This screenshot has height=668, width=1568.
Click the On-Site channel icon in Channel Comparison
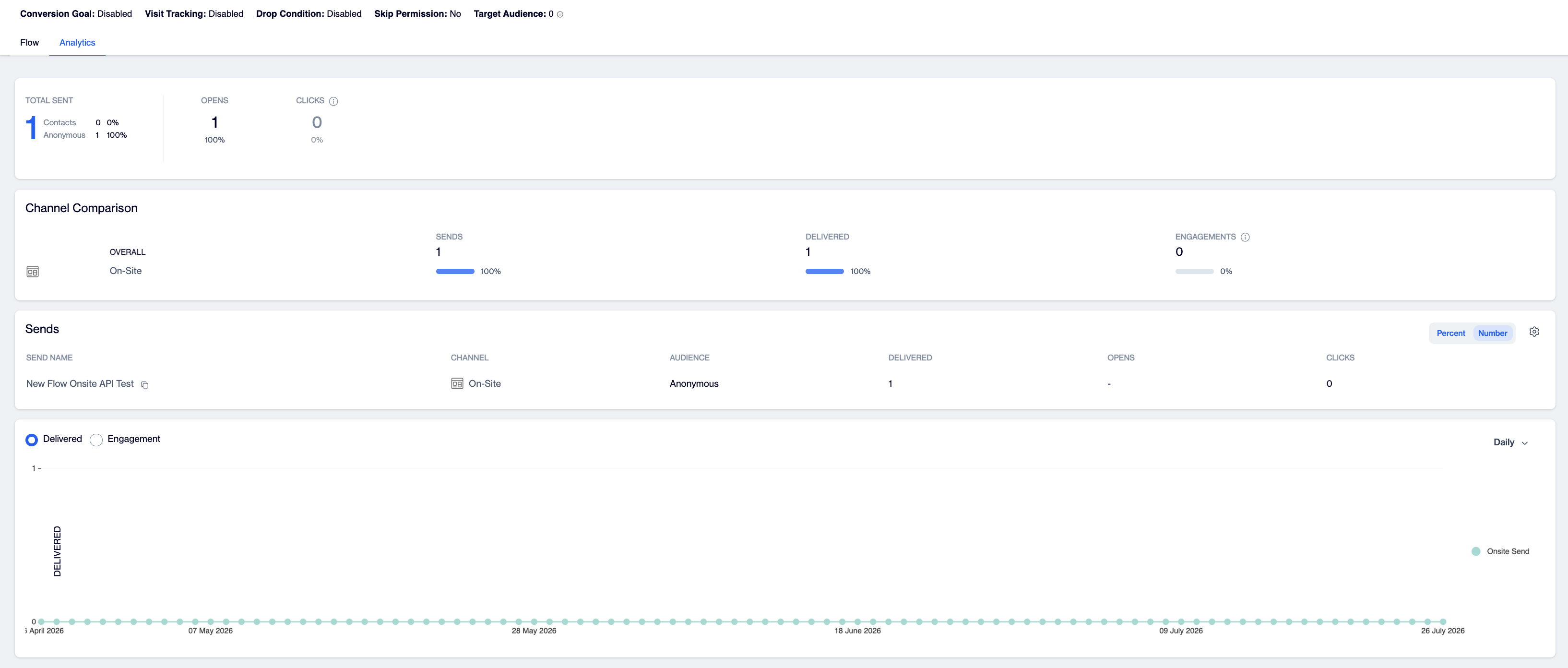click(x=33, y=272)
